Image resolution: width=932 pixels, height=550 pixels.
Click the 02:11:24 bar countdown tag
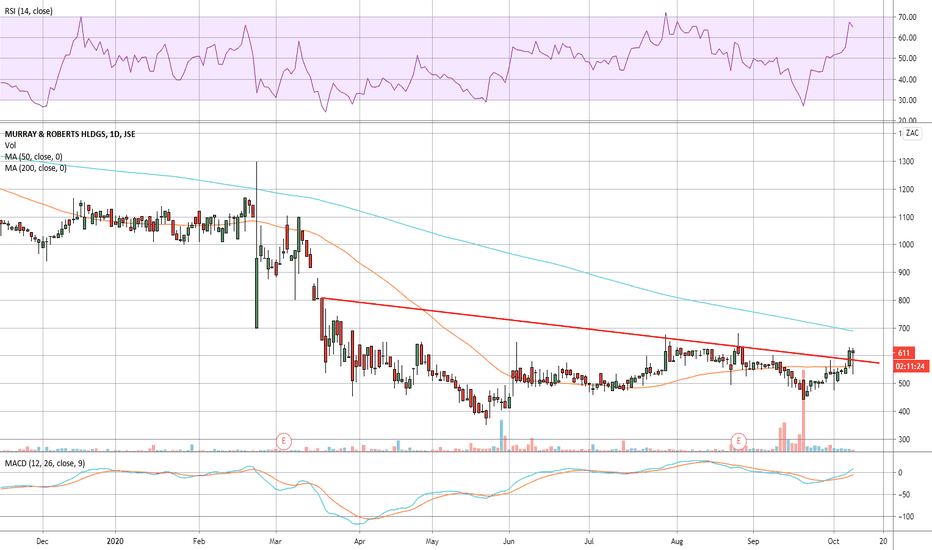click(909, 366)
